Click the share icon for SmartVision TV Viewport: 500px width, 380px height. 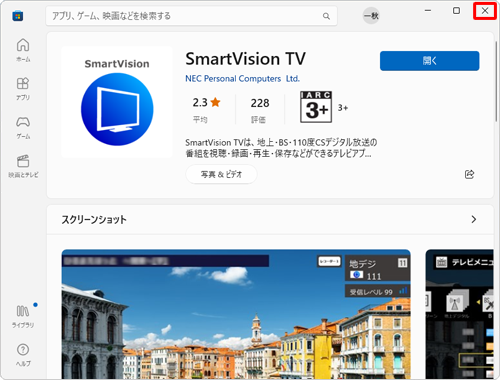pyautogui.click(x=469, y=174)
